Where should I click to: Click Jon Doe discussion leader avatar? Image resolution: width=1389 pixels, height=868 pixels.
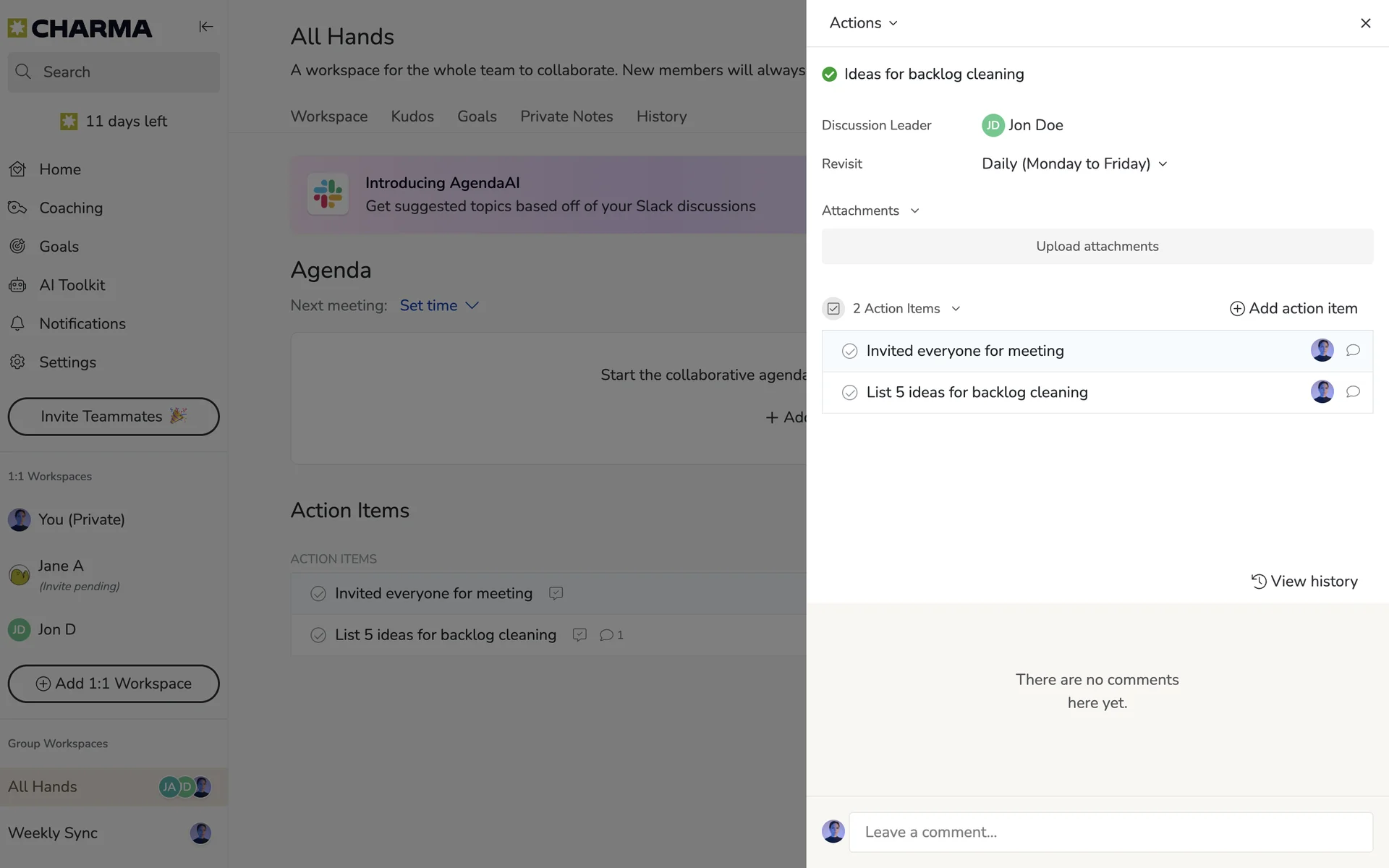point(993,125)
